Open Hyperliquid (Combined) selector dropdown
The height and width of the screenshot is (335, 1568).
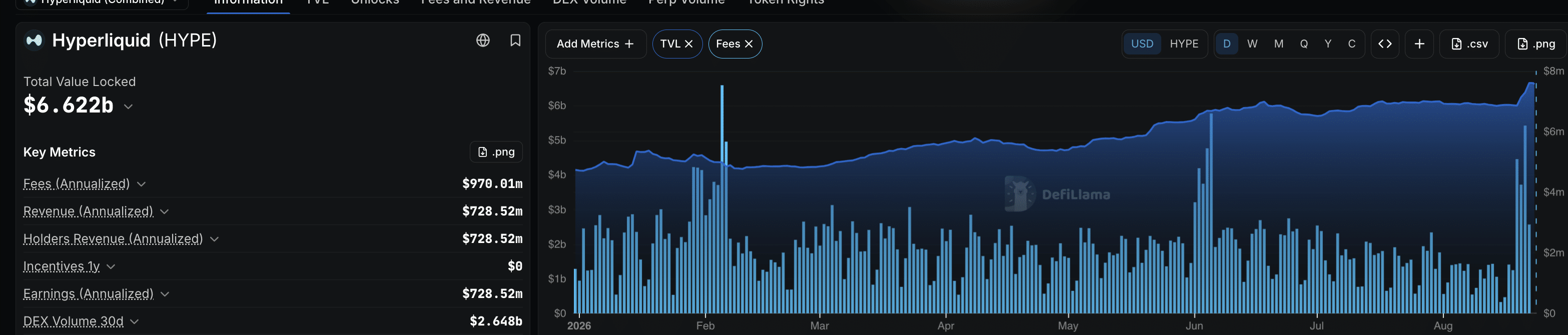(x=102, y=2)
